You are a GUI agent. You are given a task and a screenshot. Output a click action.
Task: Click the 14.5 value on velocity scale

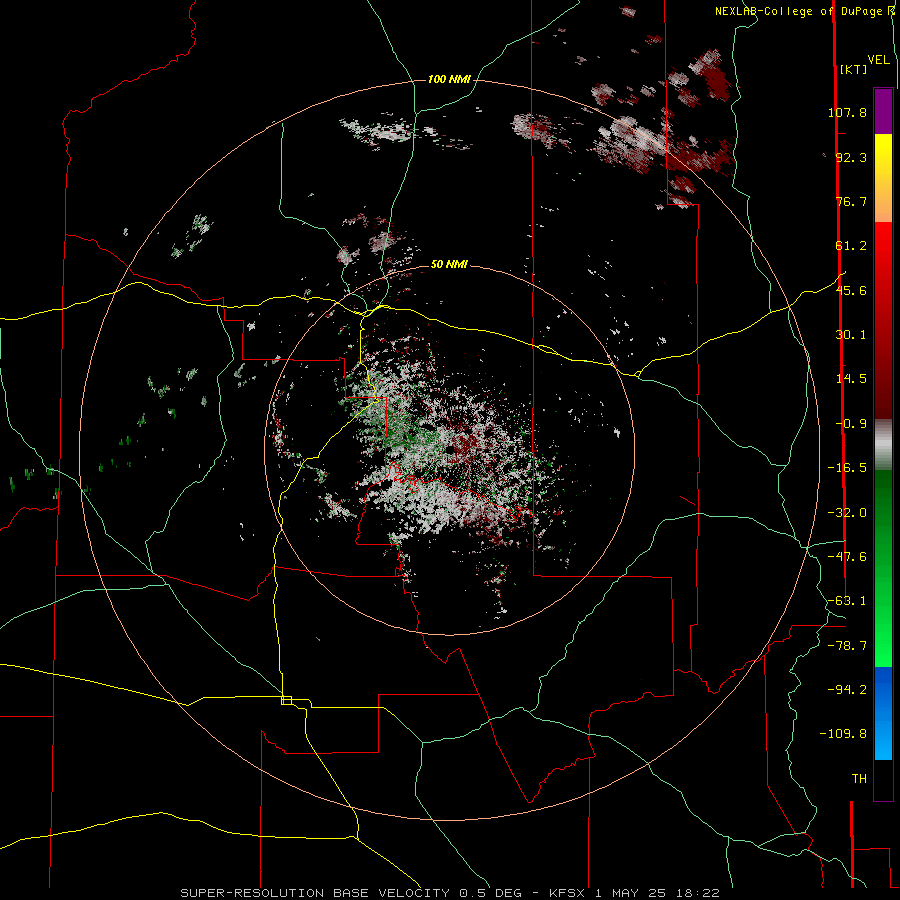pyautogui.click(x=851, y=379)
